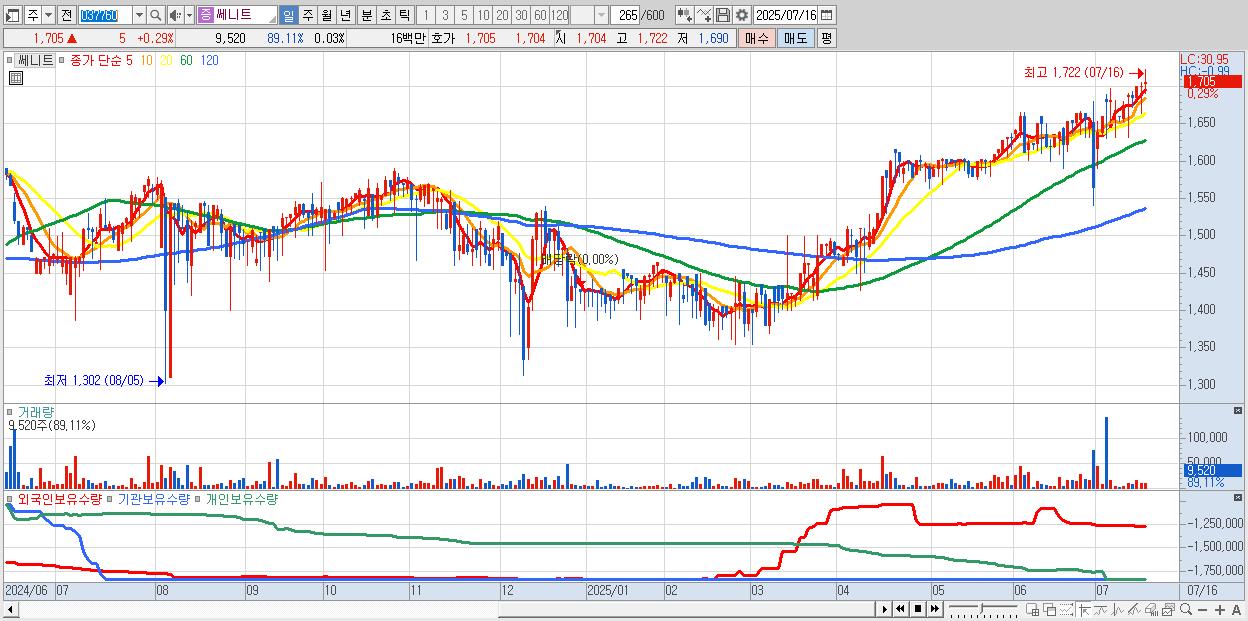Select the 5 interval button

[x=464, y=15]
